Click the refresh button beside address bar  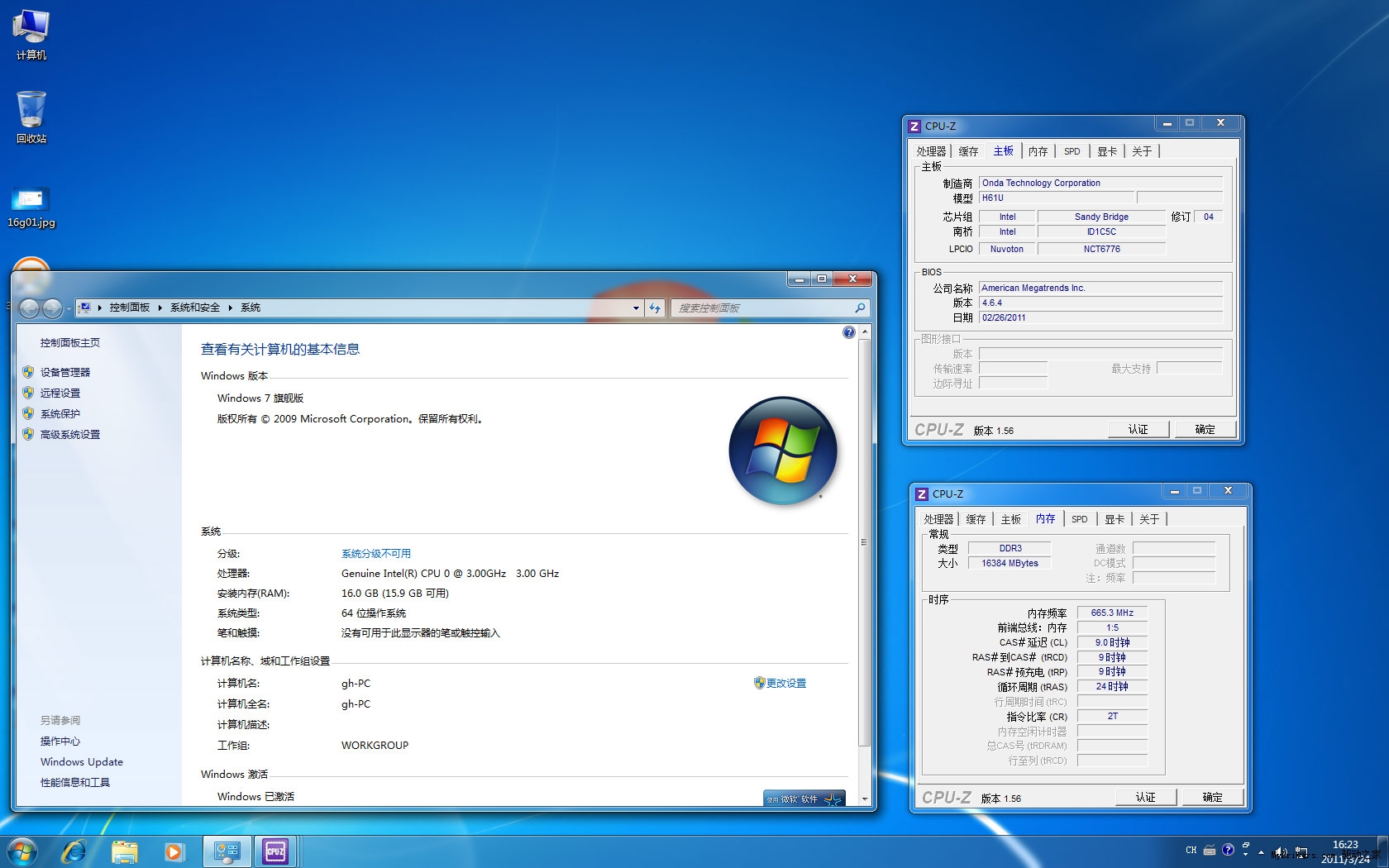pos(655,308)
